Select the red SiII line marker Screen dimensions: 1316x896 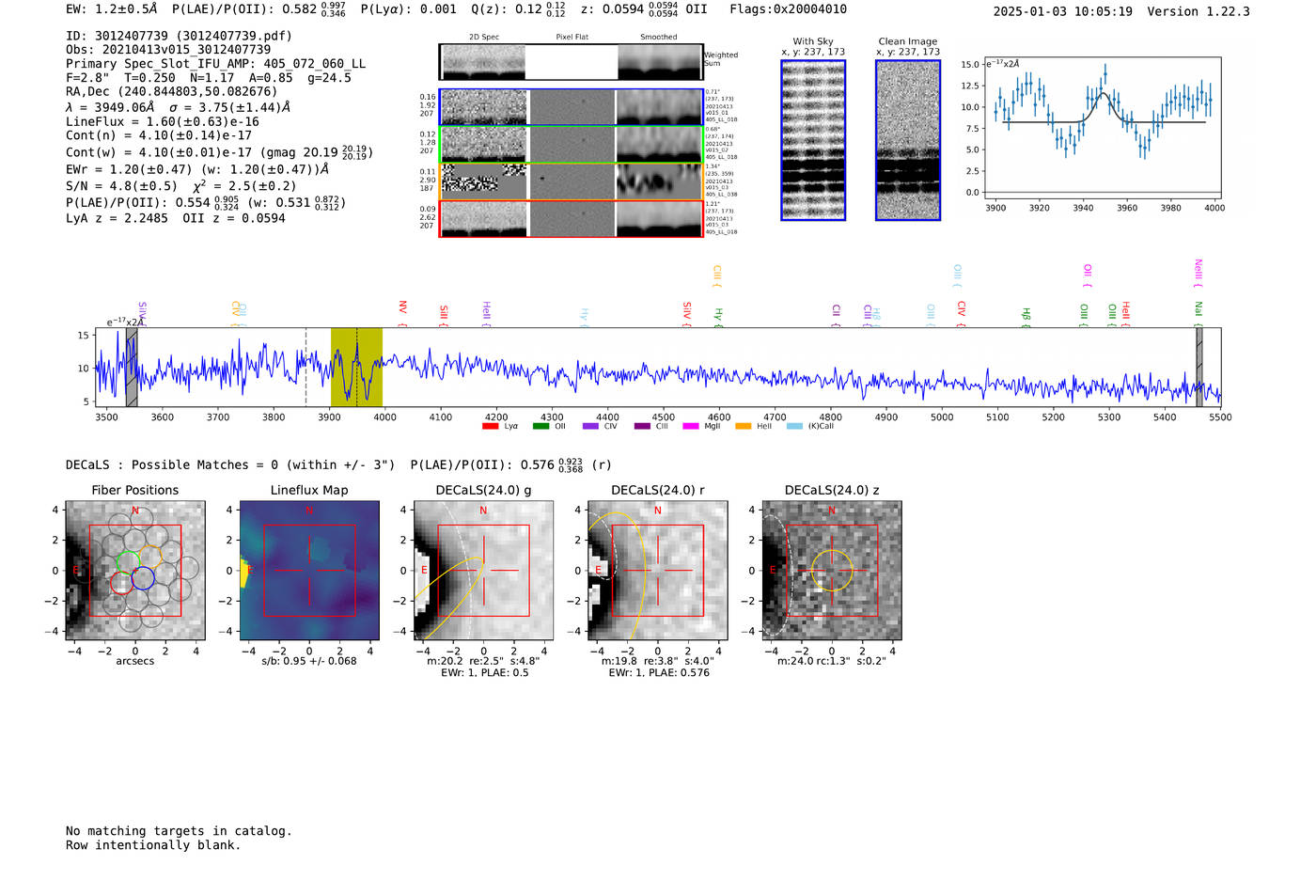tap(444, 316)
